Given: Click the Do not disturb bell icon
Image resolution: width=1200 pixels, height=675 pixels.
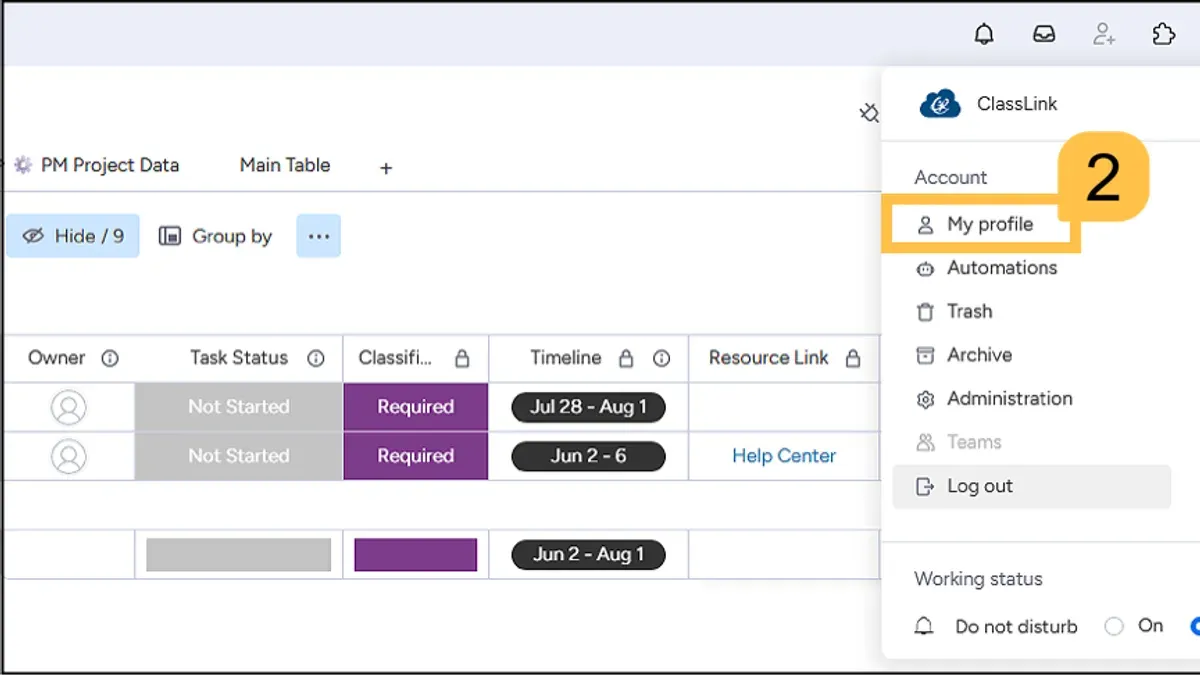Looking at the screenshot, I should click(x=925, y=627).
